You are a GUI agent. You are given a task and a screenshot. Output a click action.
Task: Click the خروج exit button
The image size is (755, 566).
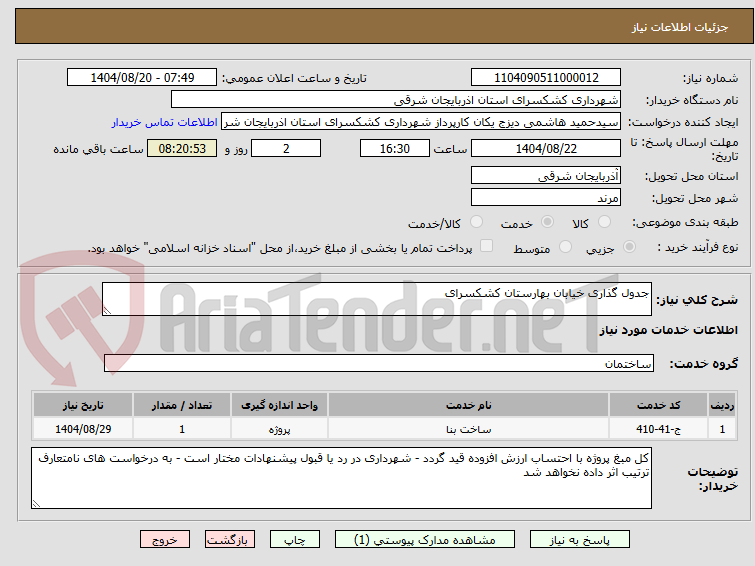[165, 540]
